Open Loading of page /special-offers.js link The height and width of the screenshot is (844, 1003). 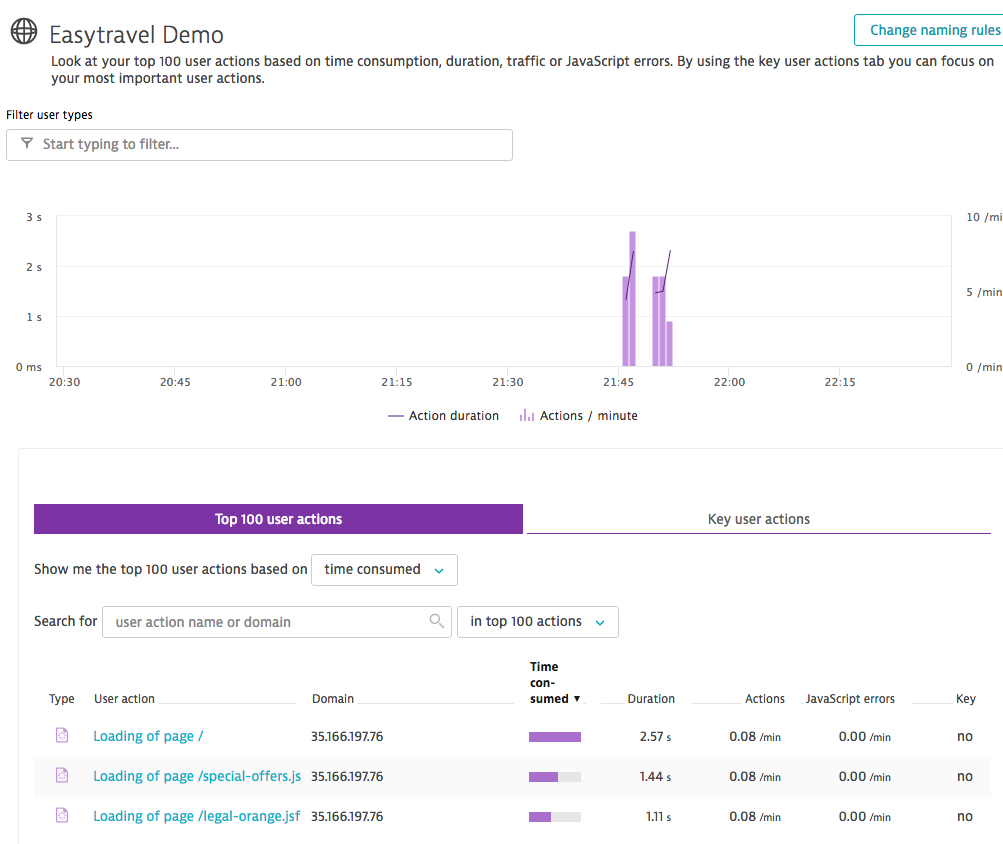tap(197, 776)
